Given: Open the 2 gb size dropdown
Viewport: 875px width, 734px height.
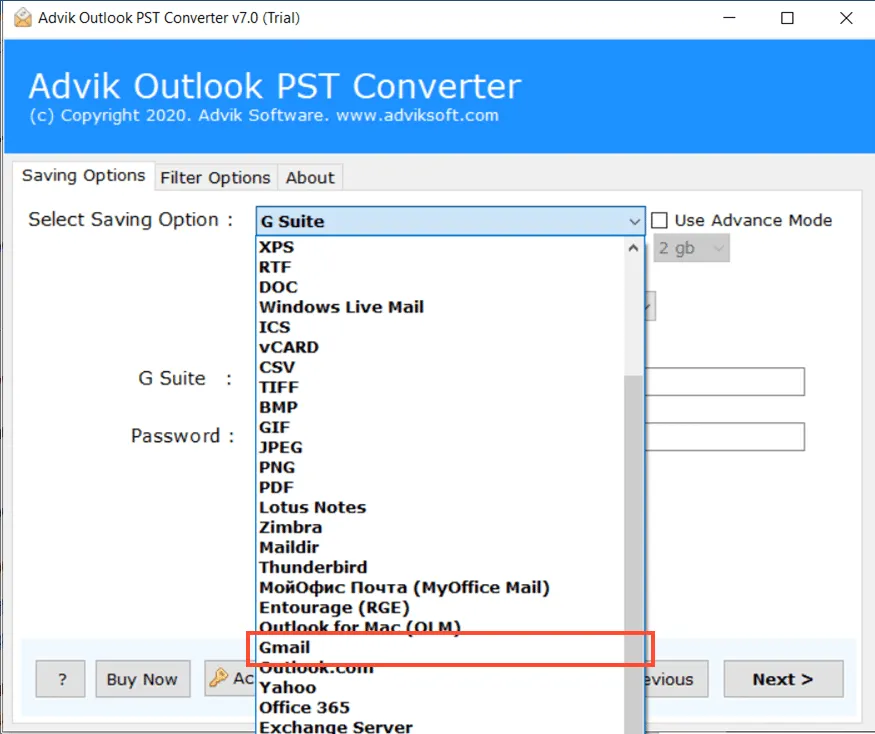Looking at the screenshot, I should click(691, 248).
